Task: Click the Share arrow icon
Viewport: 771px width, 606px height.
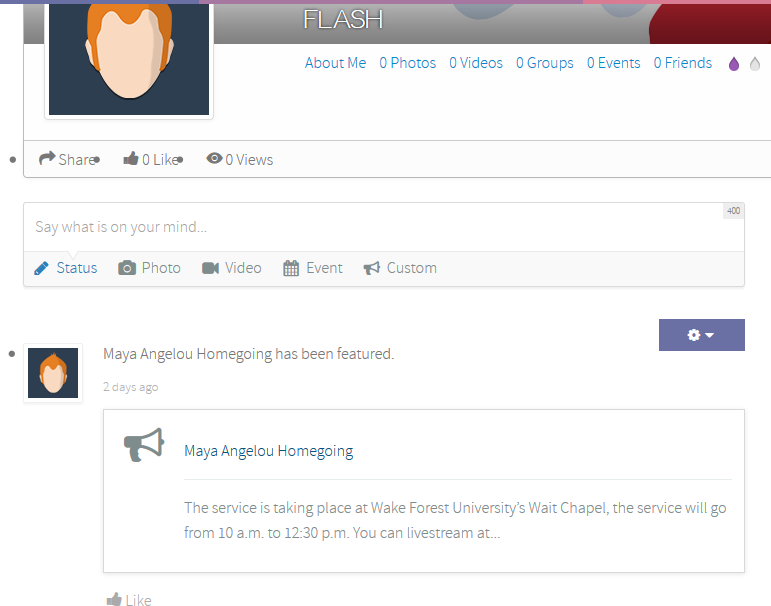Action: tap(47, 158)
